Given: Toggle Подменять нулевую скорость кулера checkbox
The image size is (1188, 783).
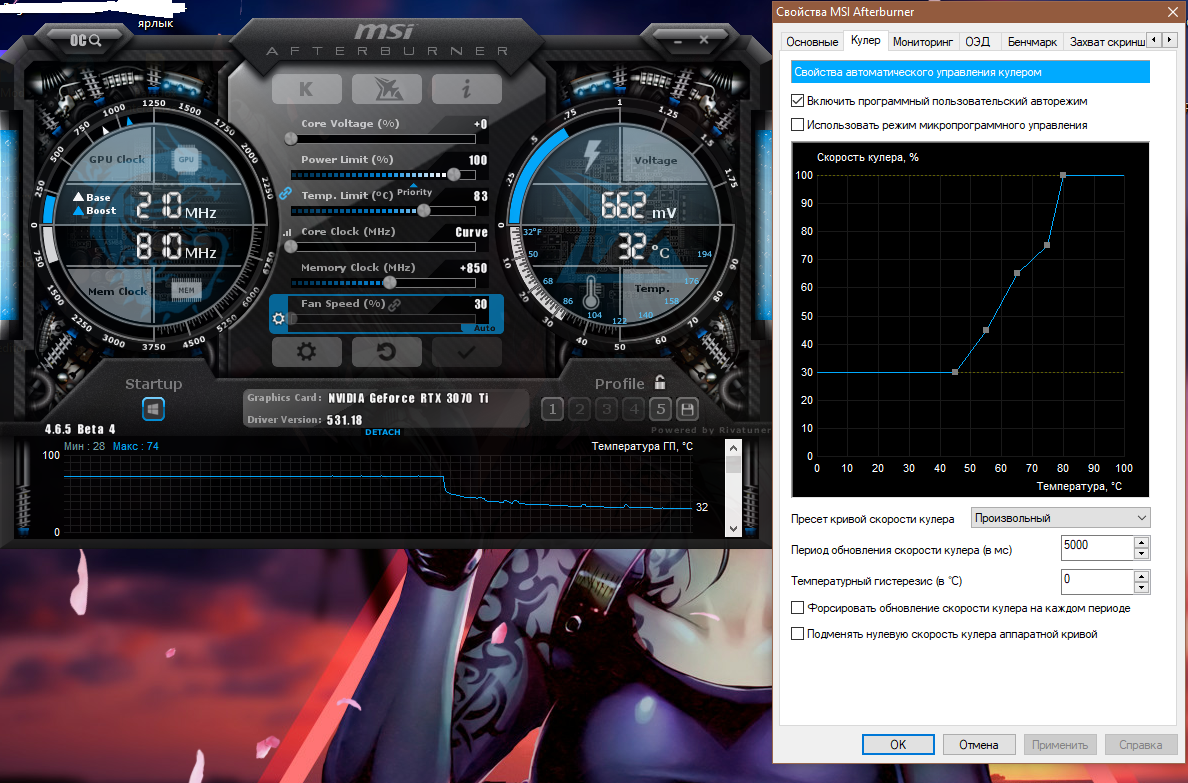Looking at the screenshot, I should pyautogui.click(x=797, y=634).
